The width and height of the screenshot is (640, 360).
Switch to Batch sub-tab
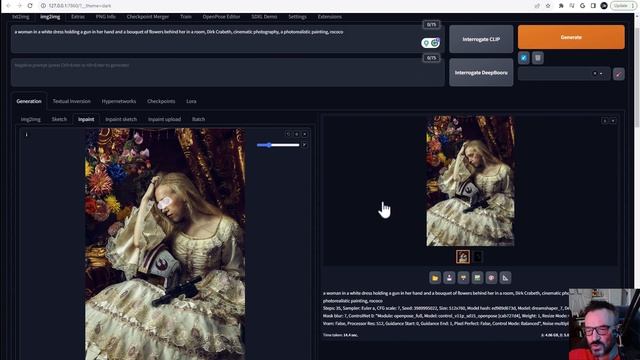point(198,119)
